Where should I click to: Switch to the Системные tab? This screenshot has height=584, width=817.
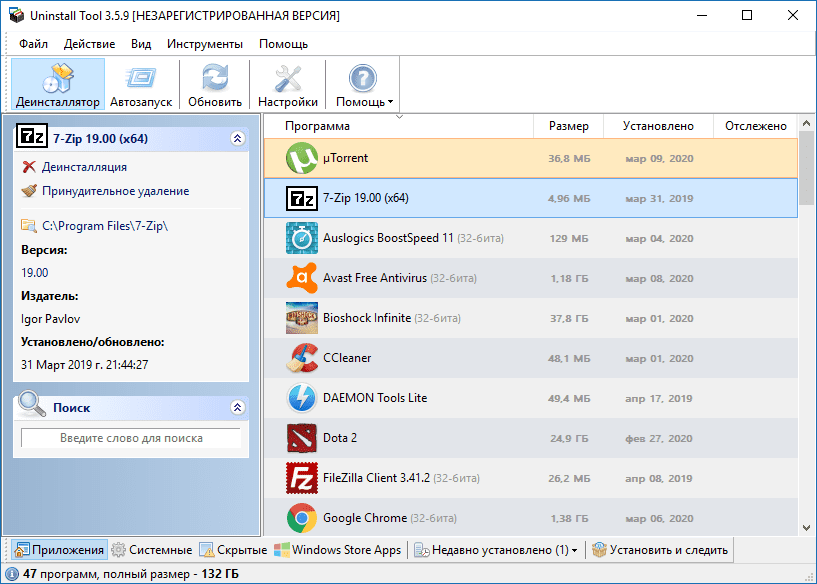[x=152, y=550]
